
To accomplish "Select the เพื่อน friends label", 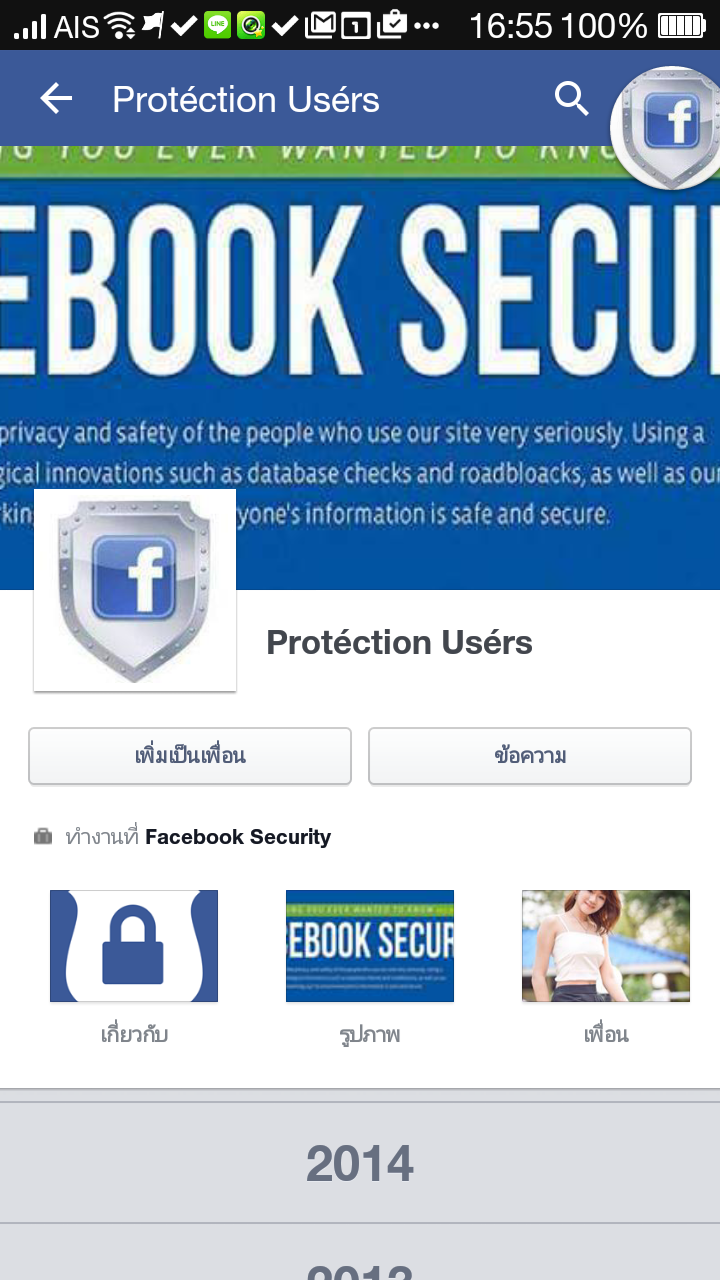I will tap(606, 1034).
